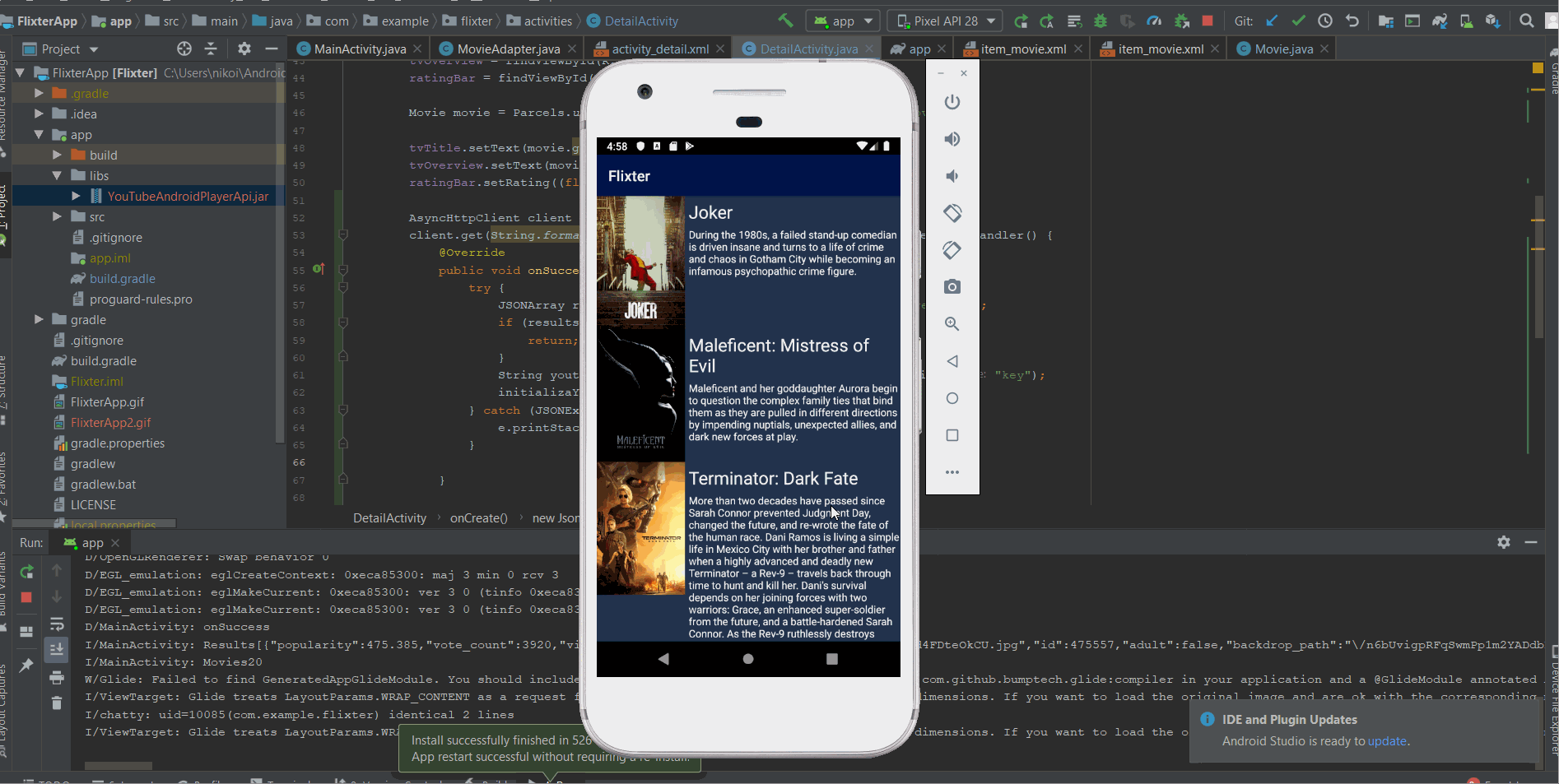The width and height of the screenshot is (1559, 784).
Task: Expand the gradle folder
Action: [x=39, y=319]
